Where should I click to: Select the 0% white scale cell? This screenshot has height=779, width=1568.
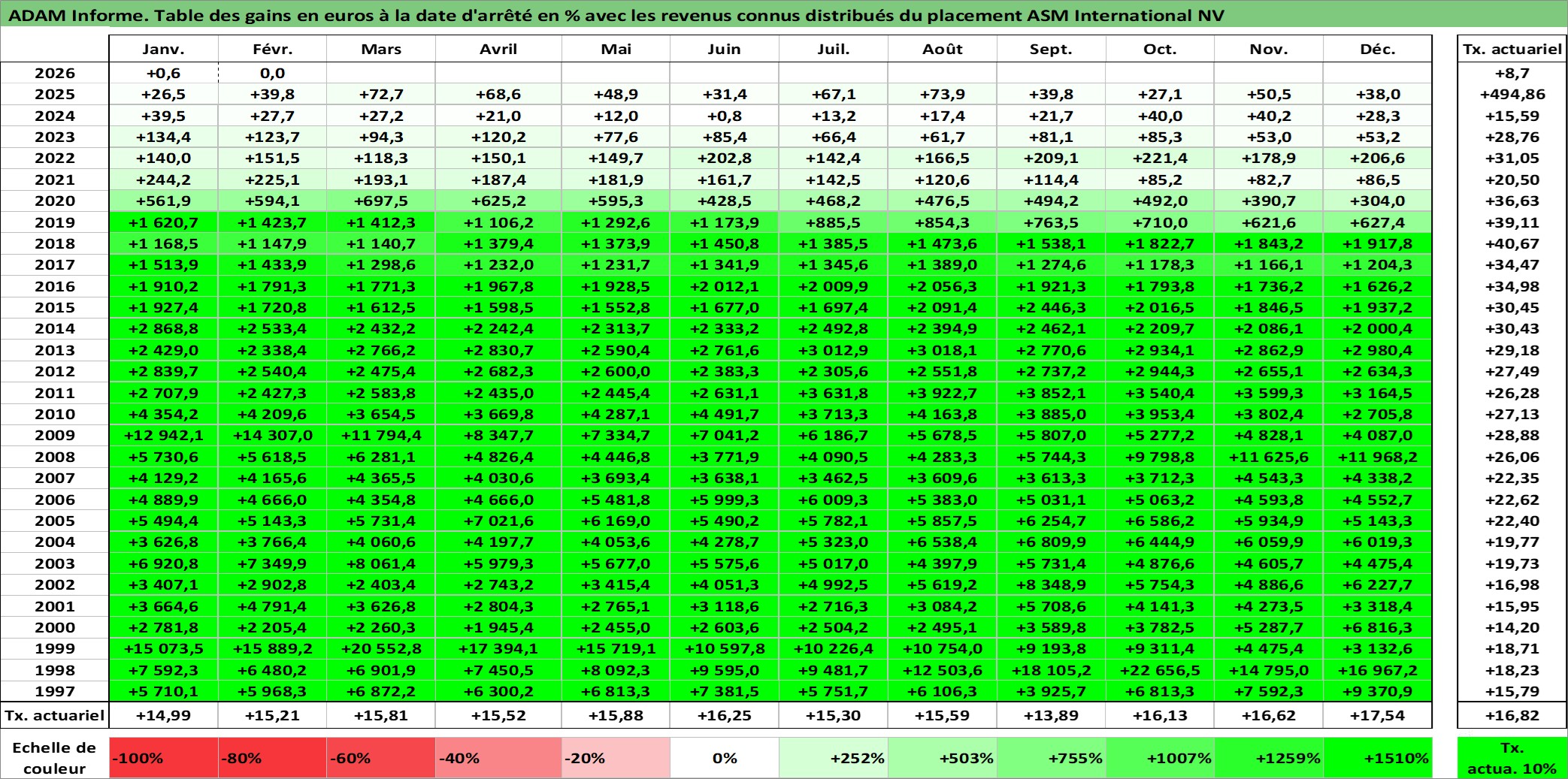(x=725, y=758)
